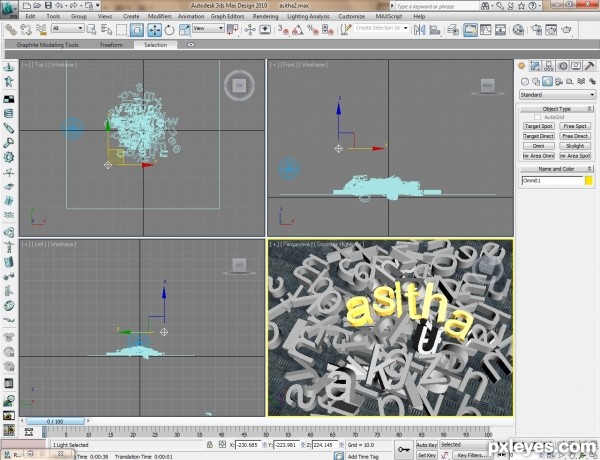
Task: Click the yellow object color swatch
Action: point(589,181)
